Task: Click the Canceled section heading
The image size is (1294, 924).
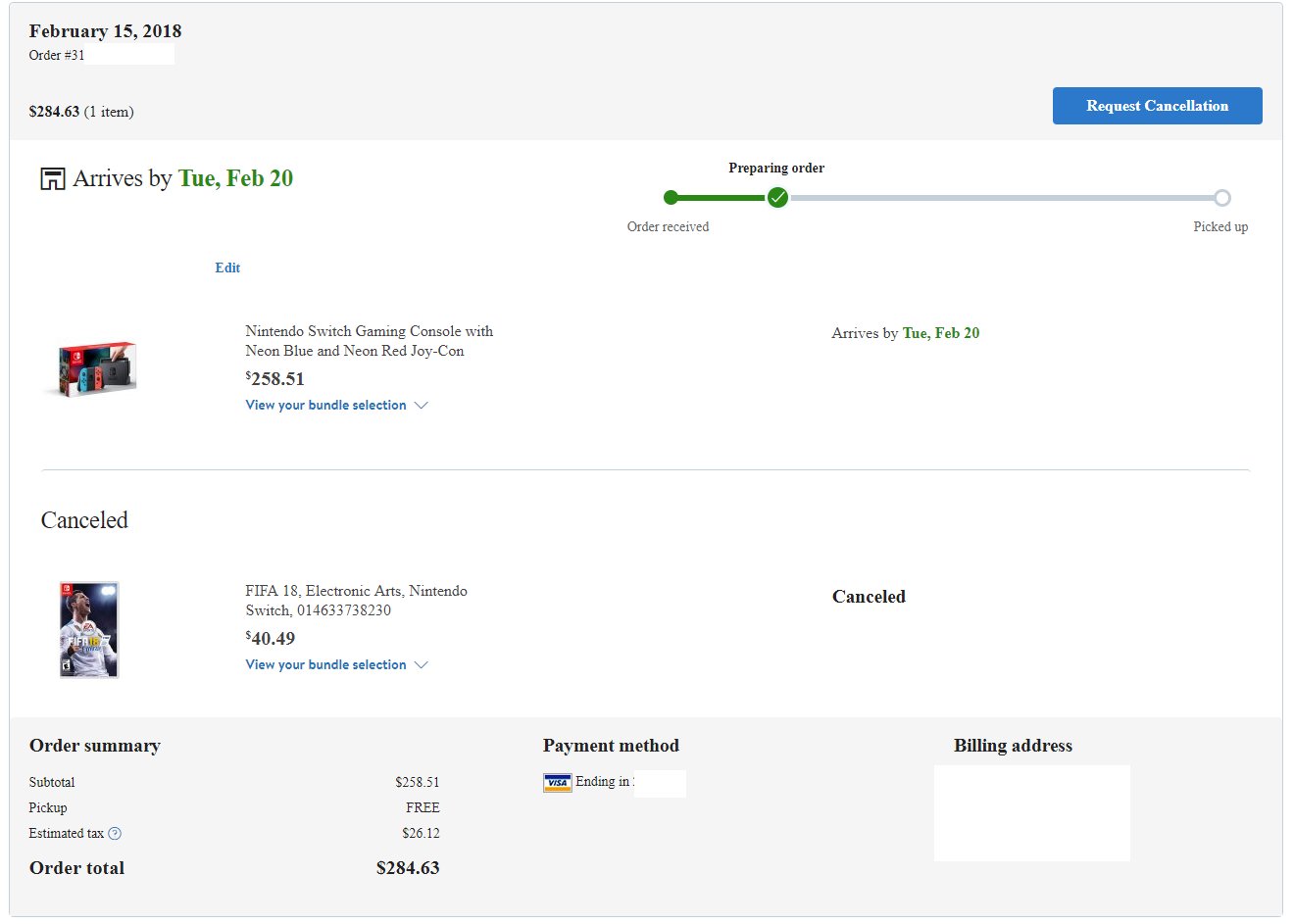Action: coord(84,520)
